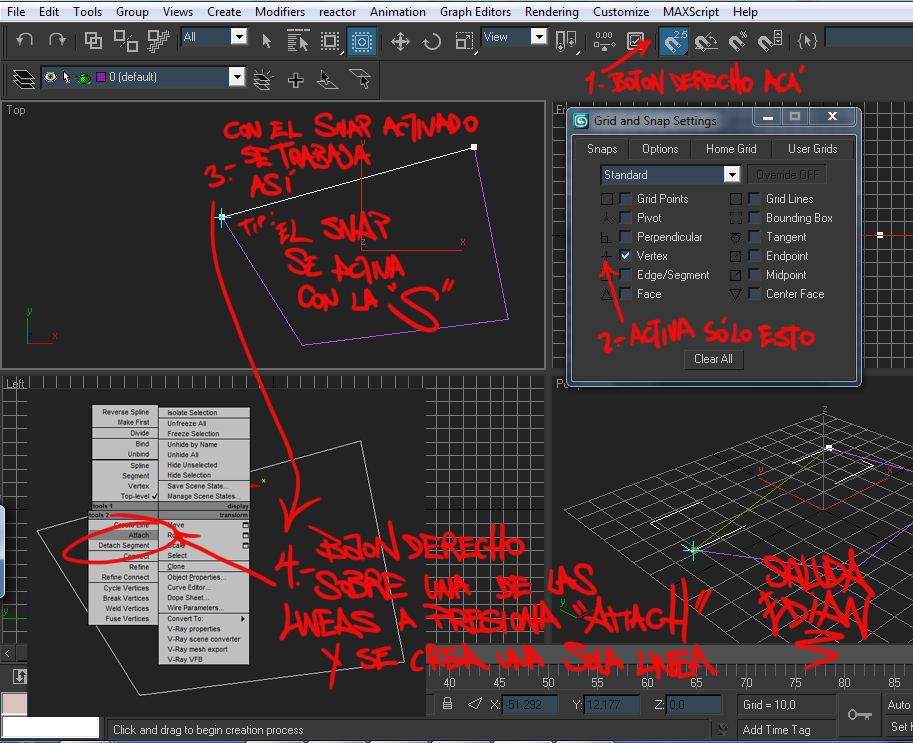Choose the Rectangular Selection Region tool
The height and width of the screenshot is (743, 913).
click(330, 41)
